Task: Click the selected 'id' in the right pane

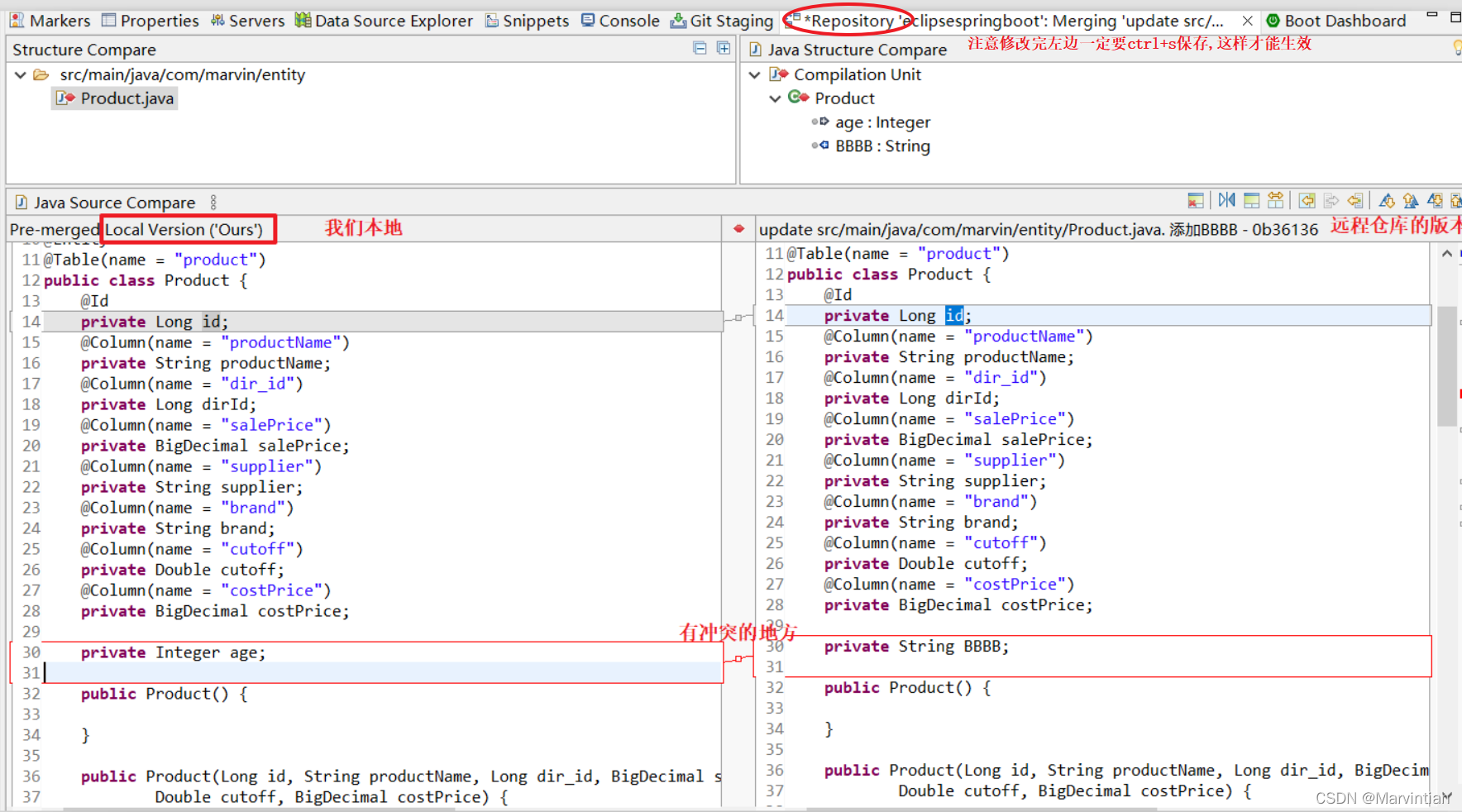Action: pos(954,316)
